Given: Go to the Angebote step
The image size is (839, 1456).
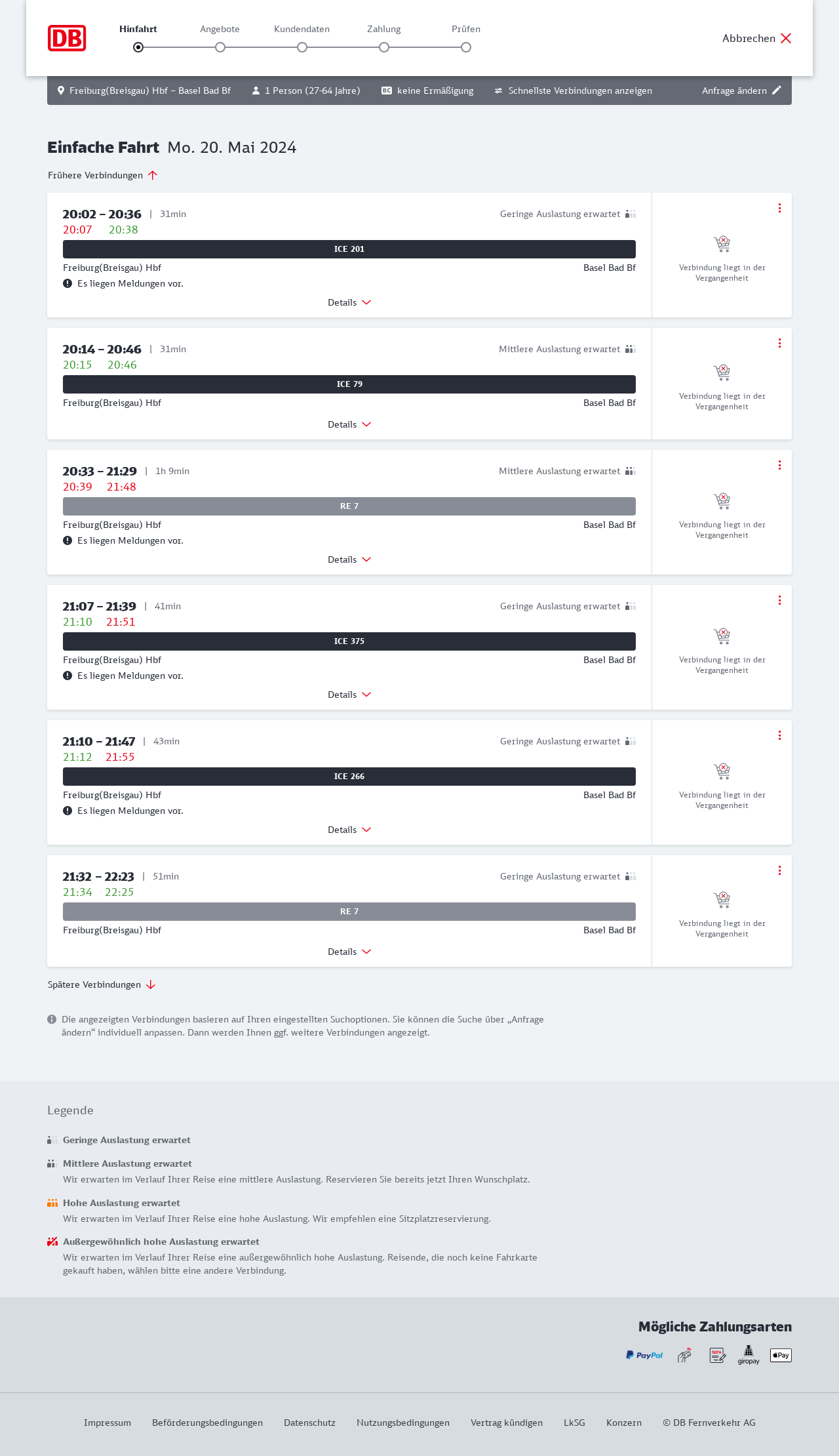Looking at the screenshot, I should [x=220, y=47].
